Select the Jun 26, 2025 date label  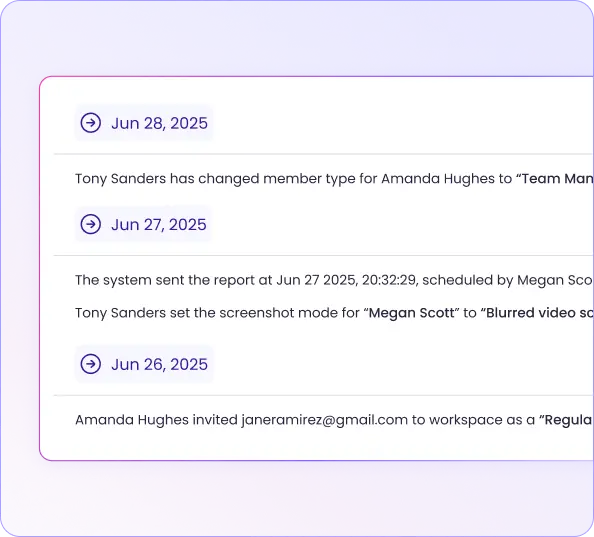tap(159, 364)
